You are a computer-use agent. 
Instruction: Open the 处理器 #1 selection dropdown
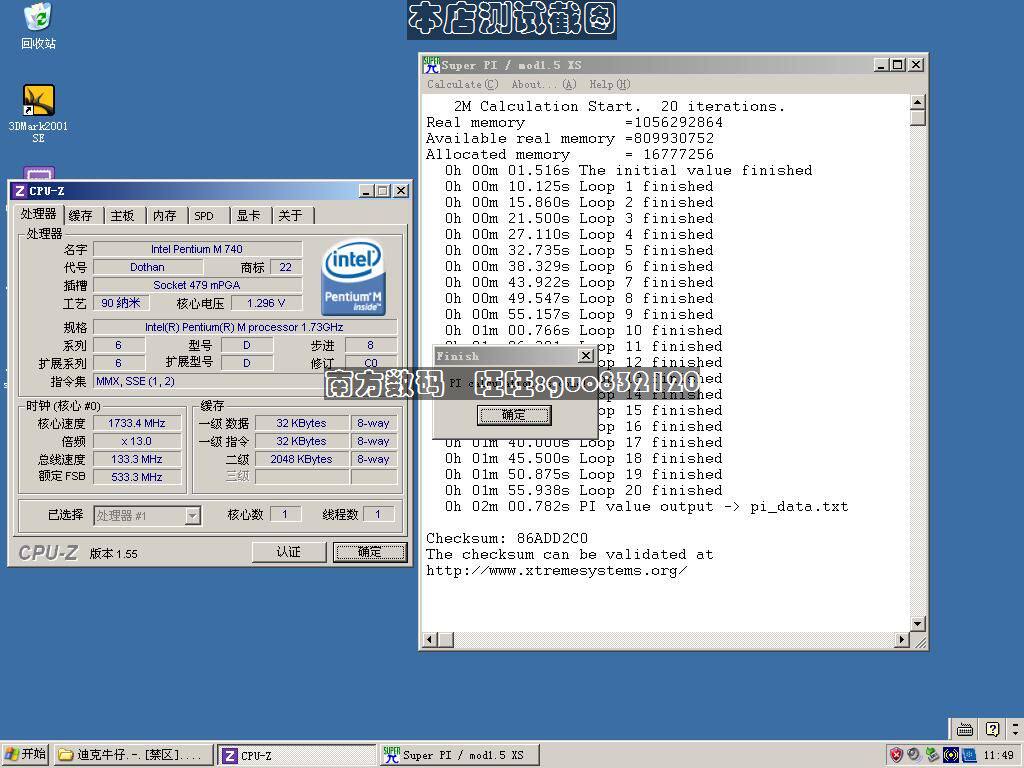coord(192,516)
